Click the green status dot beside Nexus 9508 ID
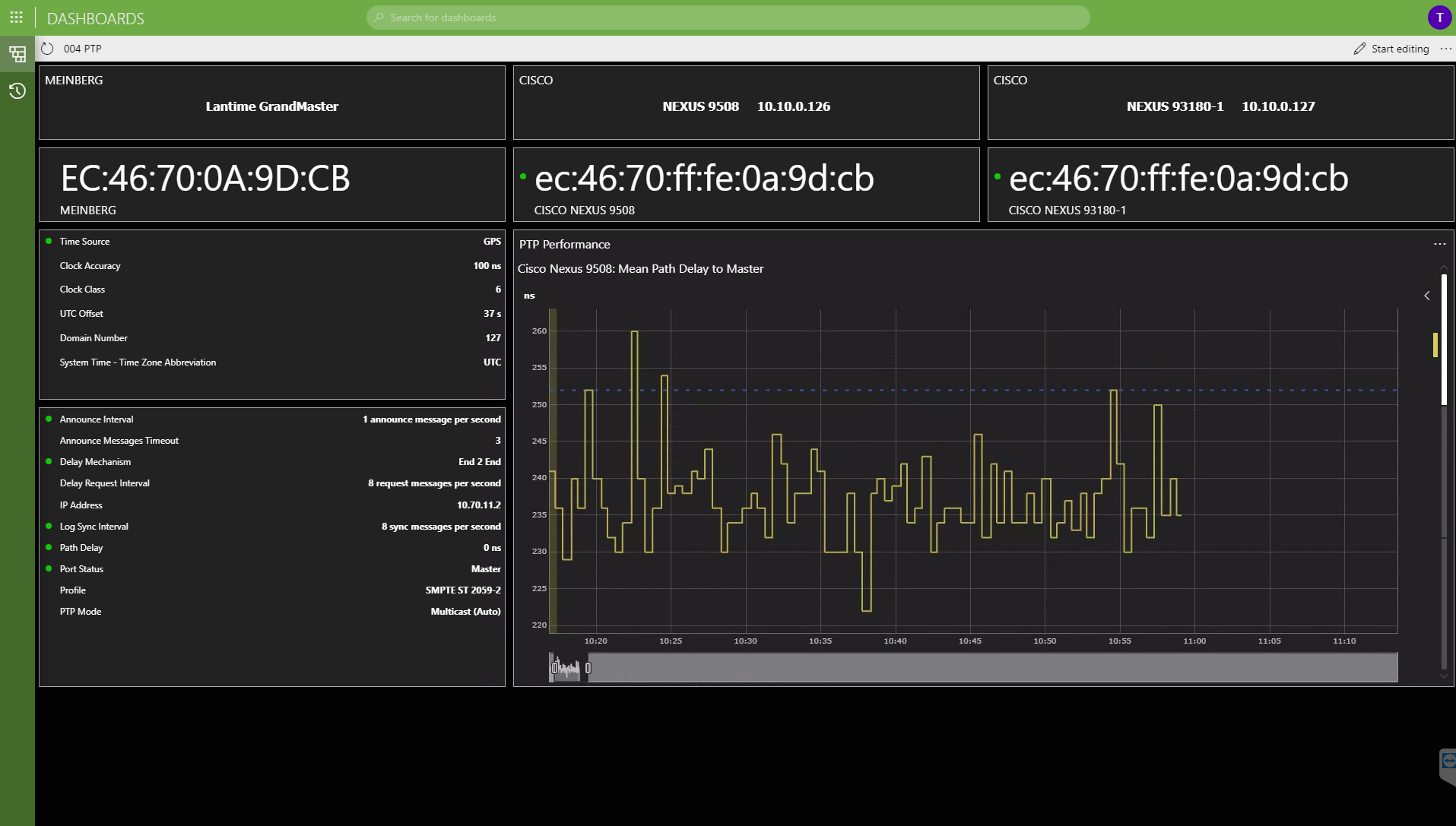This screenshot has width=1456, height=826. pos(523,176)
